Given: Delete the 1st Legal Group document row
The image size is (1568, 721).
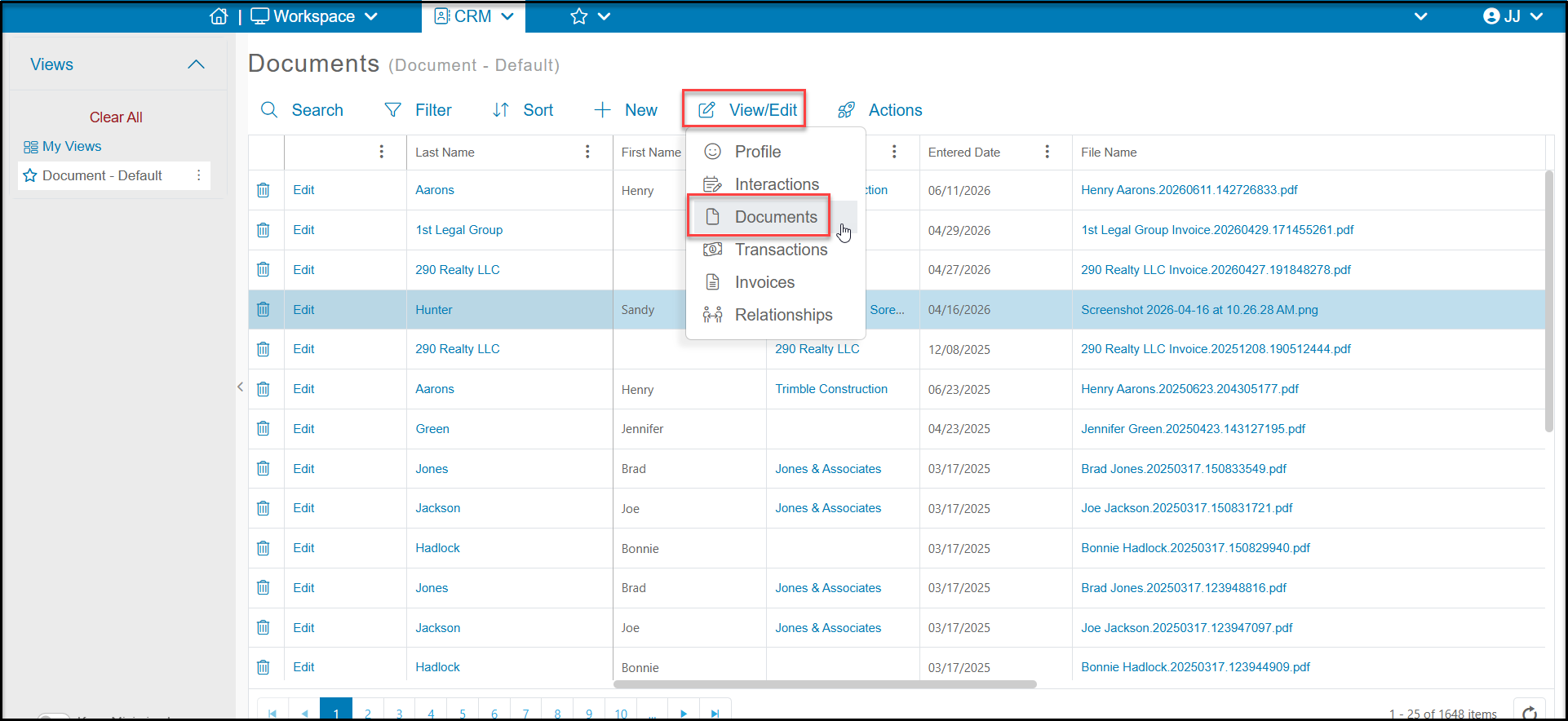Looking at the screenshot, I should click(x=263, y=230).
